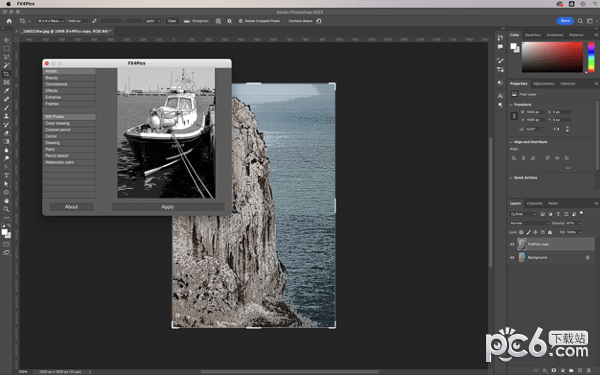Viewport: 600px width, 375px height.
Task: Choose Comic effect in FX4Pics list
Action: tap(69, 136)
